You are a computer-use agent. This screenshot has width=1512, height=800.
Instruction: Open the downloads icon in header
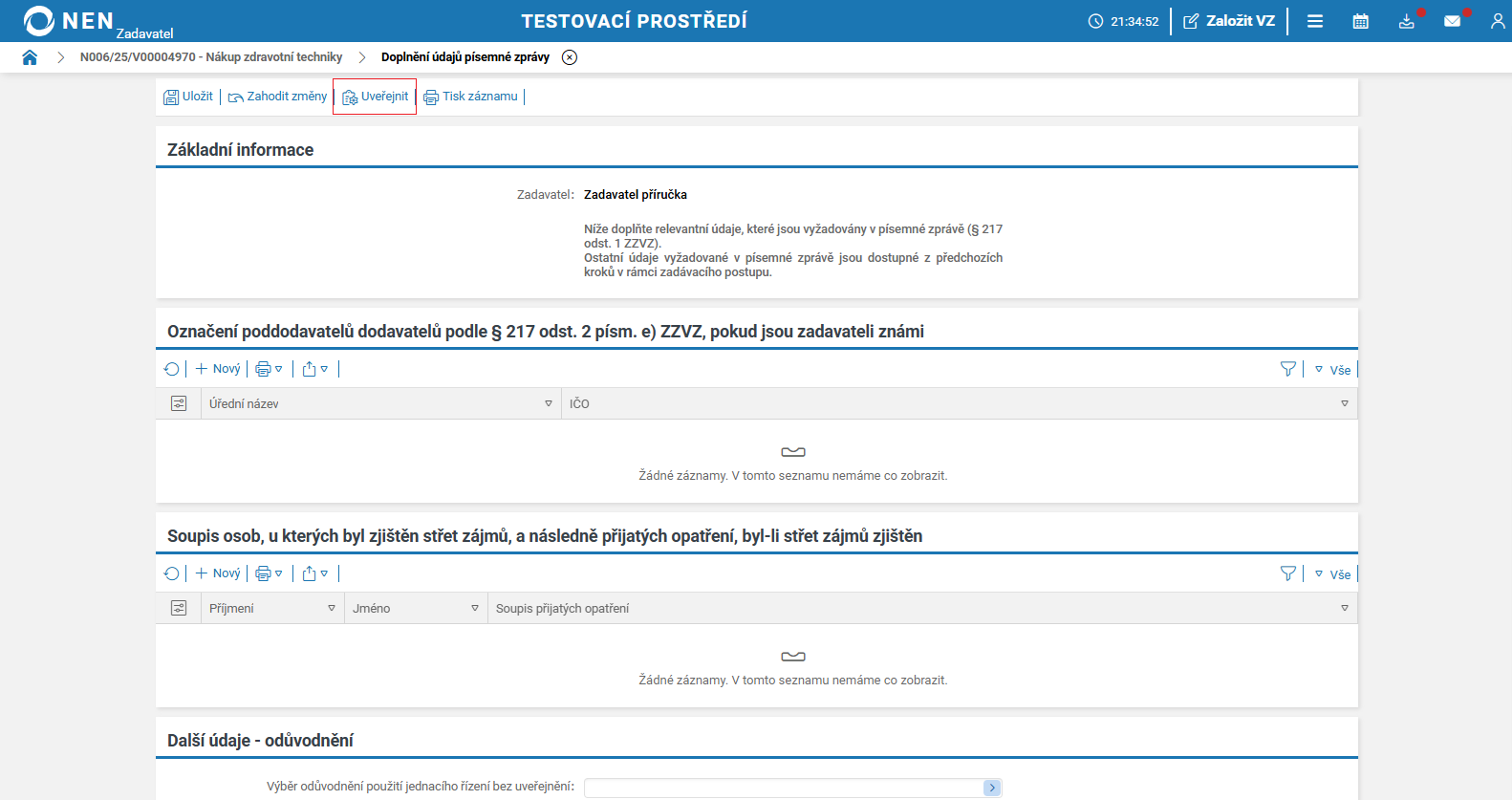[x=1406, y=21]
